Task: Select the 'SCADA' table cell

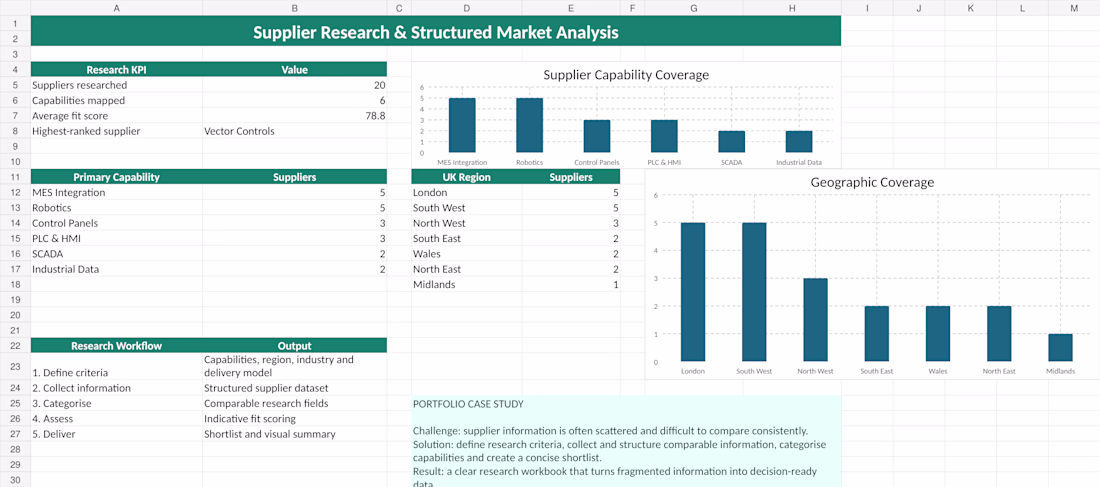Action: (116, 254)
